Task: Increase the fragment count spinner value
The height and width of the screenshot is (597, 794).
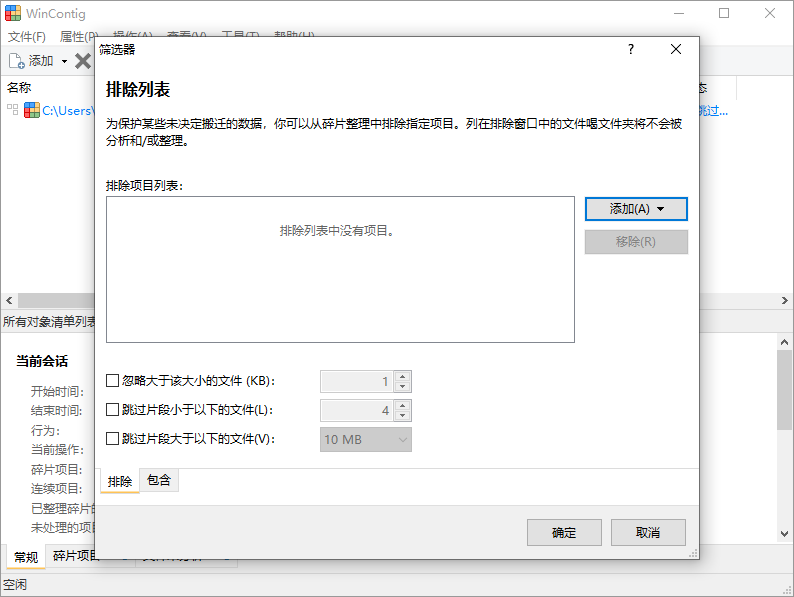Action: [403, 405]
